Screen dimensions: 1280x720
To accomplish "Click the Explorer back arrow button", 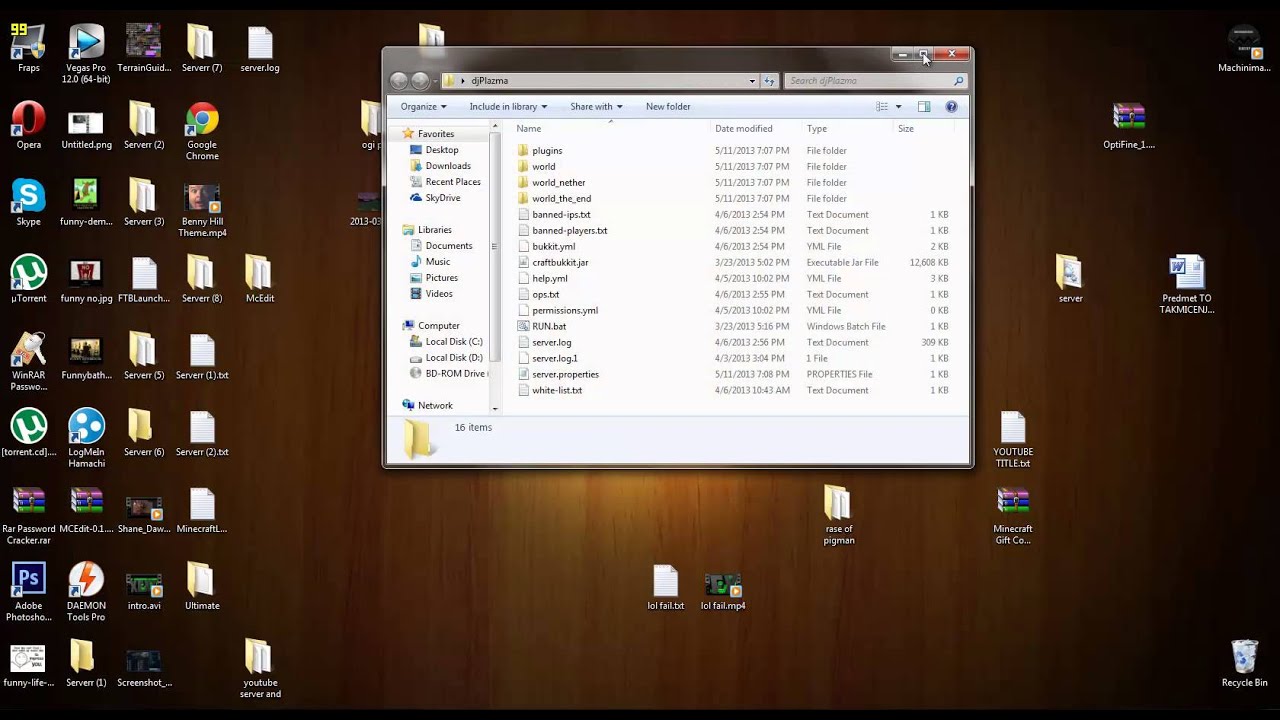I will pyautogui.click(x=399, y=81).
